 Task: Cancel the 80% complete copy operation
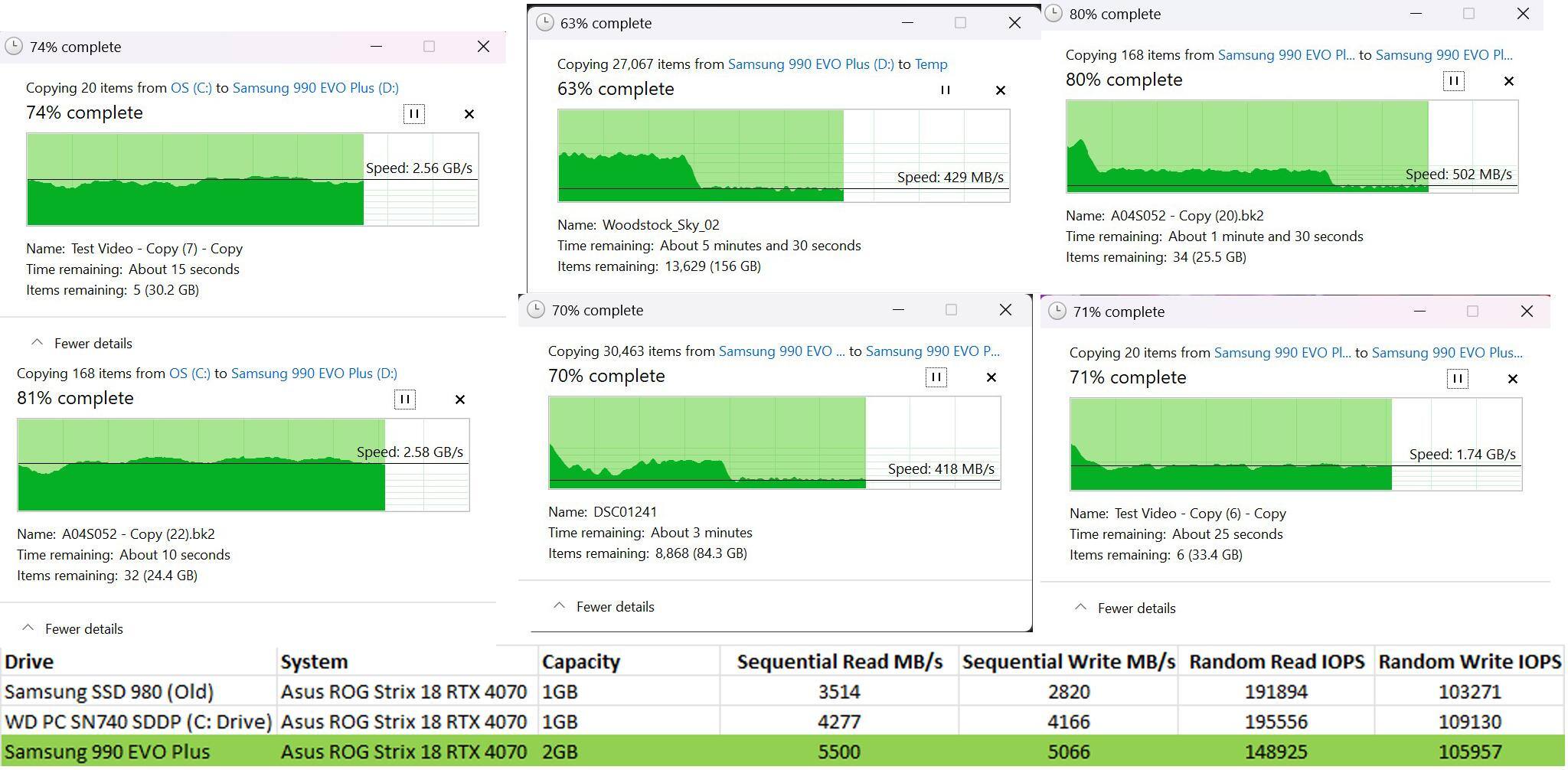point(1509,81)
